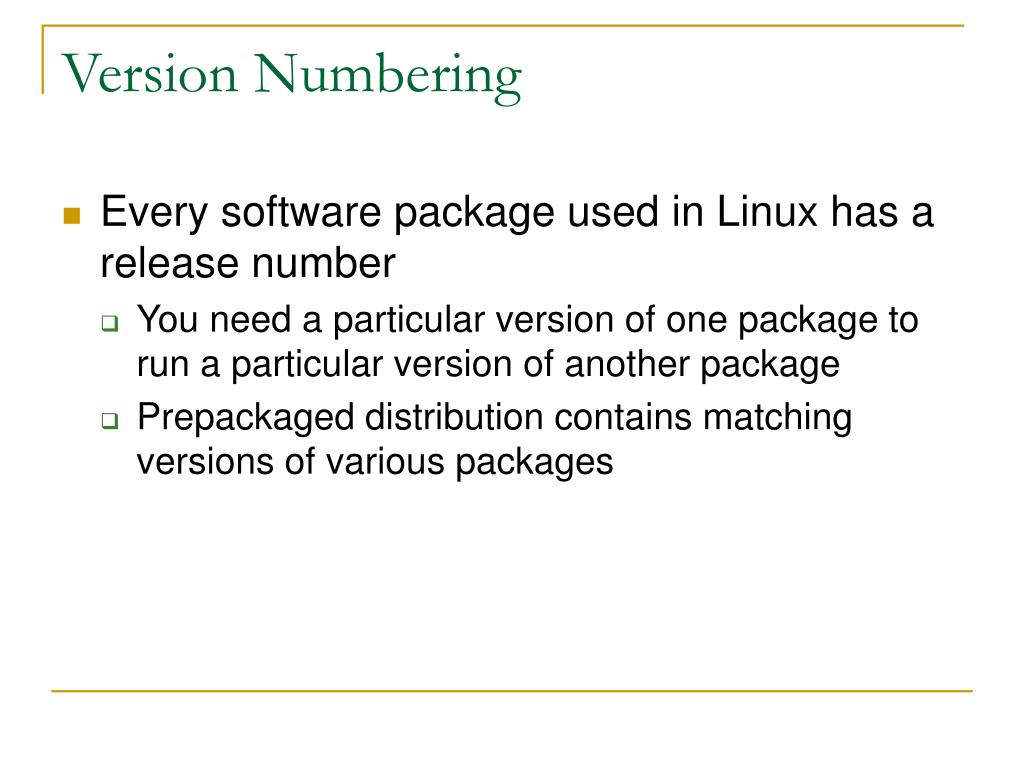Click the word 'Version' in the title
Image resolution: width=1024 pixels, height=768 pixels.
click(x=150, y=73)
